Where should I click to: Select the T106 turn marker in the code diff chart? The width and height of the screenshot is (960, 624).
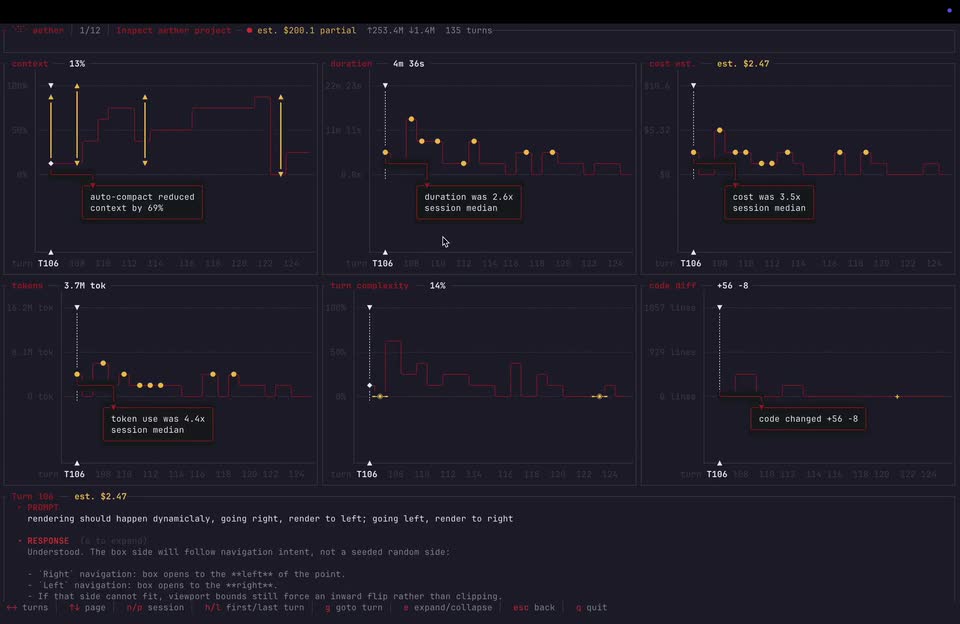[x=717, y=474]
